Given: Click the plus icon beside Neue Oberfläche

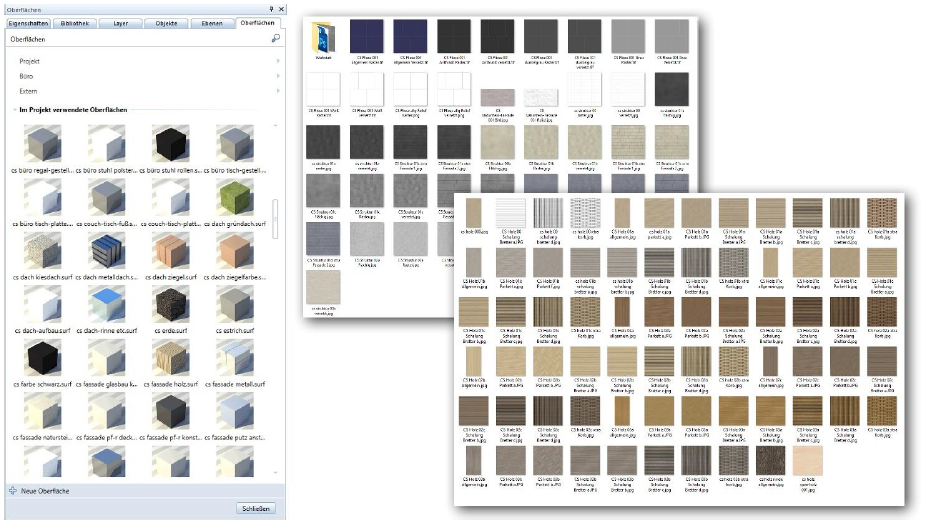Looking at the screenshot, I should coord(12,491).
